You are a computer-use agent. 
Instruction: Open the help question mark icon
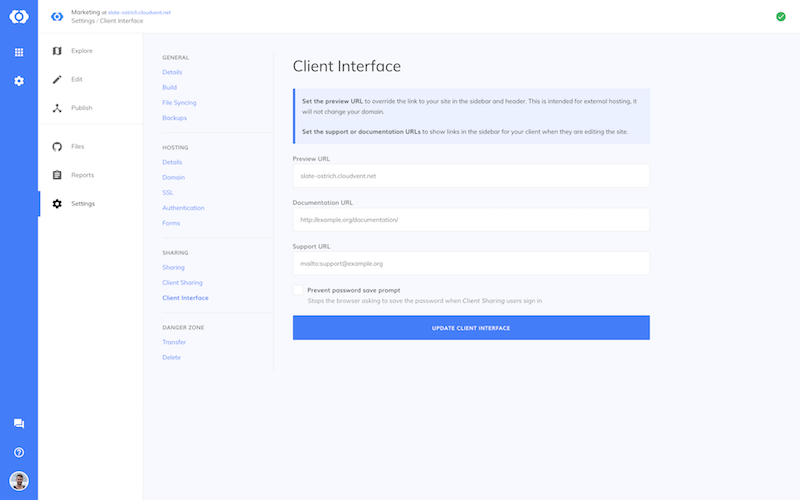click(x=19, y=452)
